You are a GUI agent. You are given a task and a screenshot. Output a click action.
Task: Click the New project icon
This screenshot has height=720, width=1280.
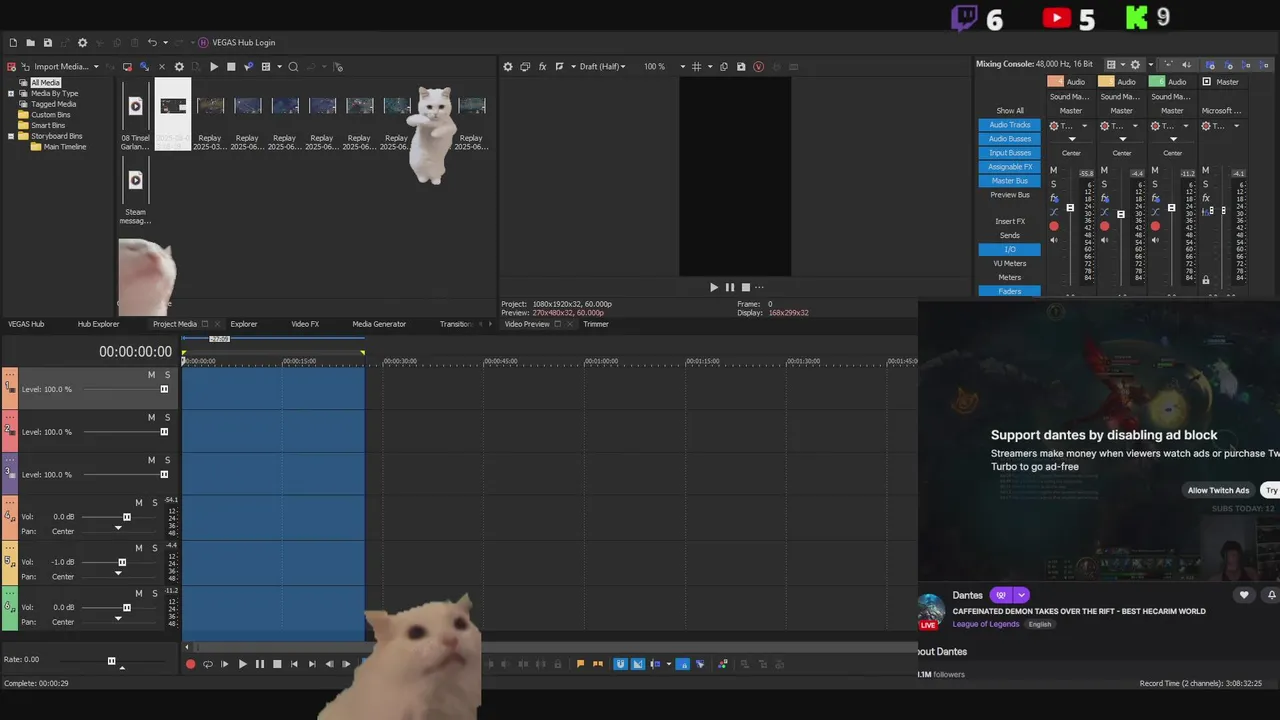click(x=13, y=43)
